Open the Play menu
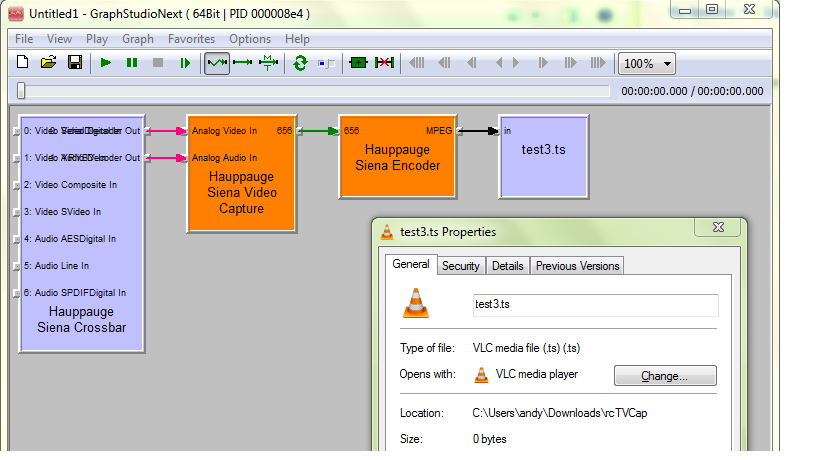 click(x=97, y=39)
